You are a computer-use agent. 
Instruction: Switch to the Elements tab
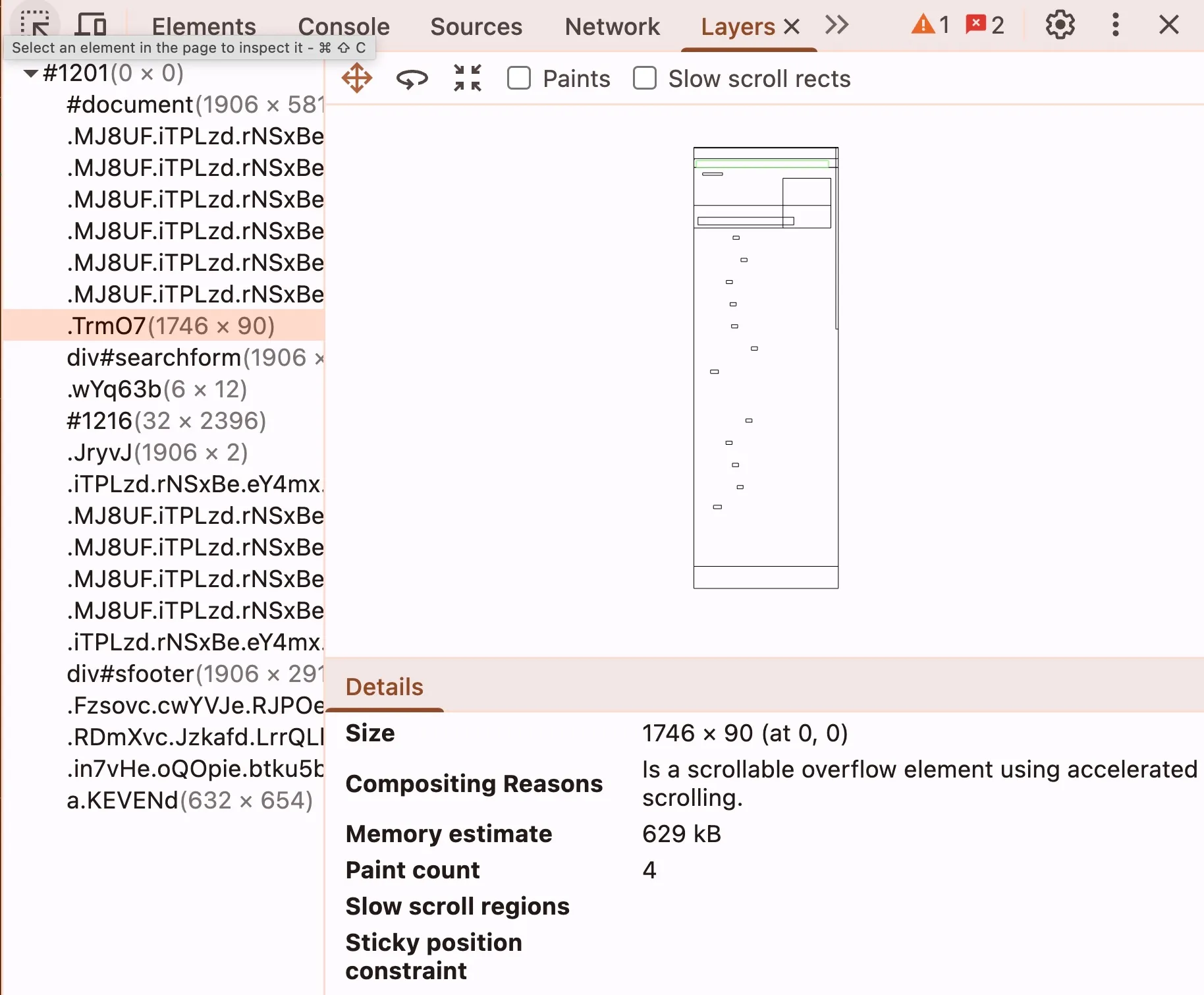(204, 27)
